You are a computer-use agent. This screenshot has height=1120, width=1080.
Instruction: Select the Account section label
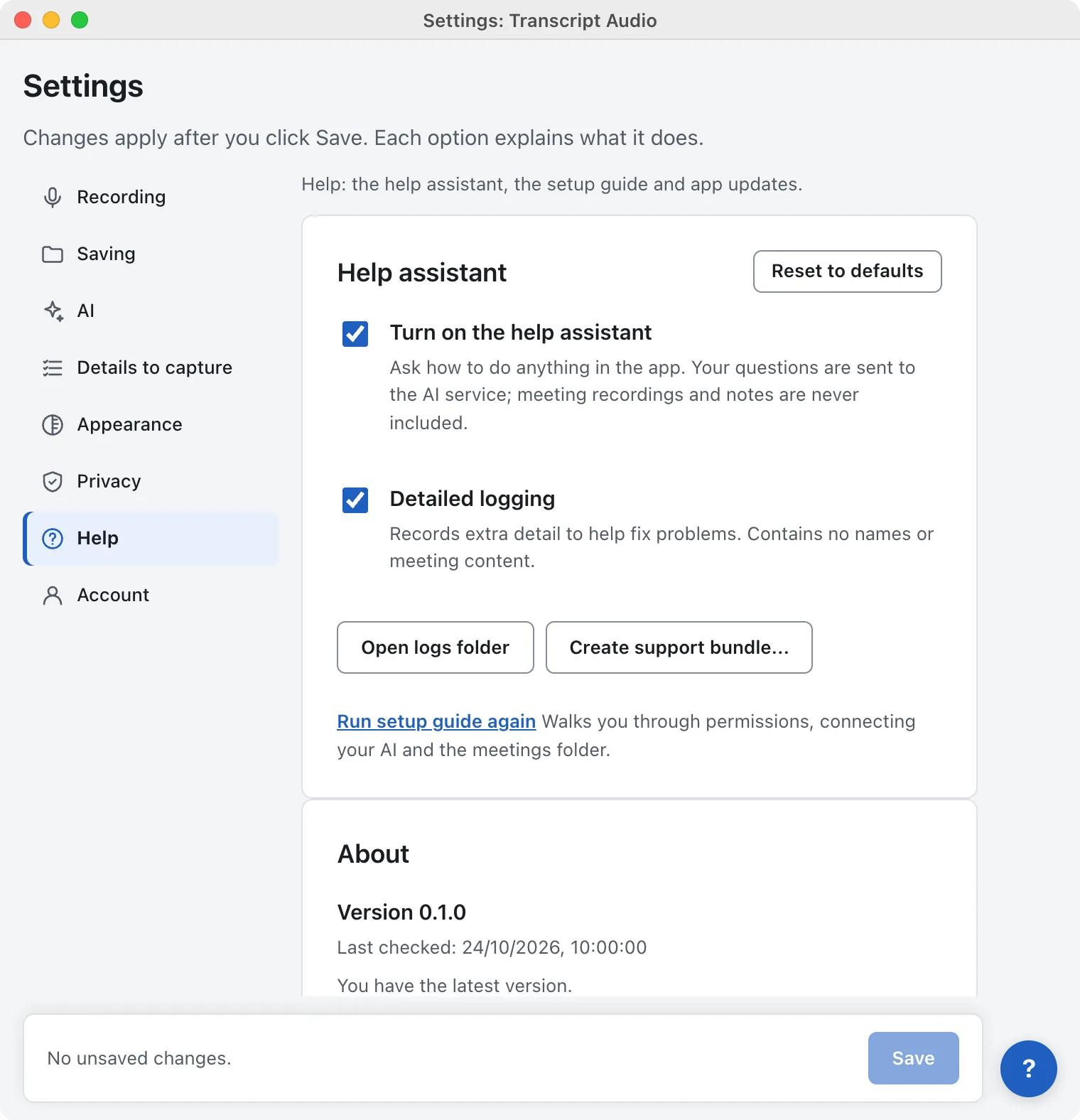point(113,595)
